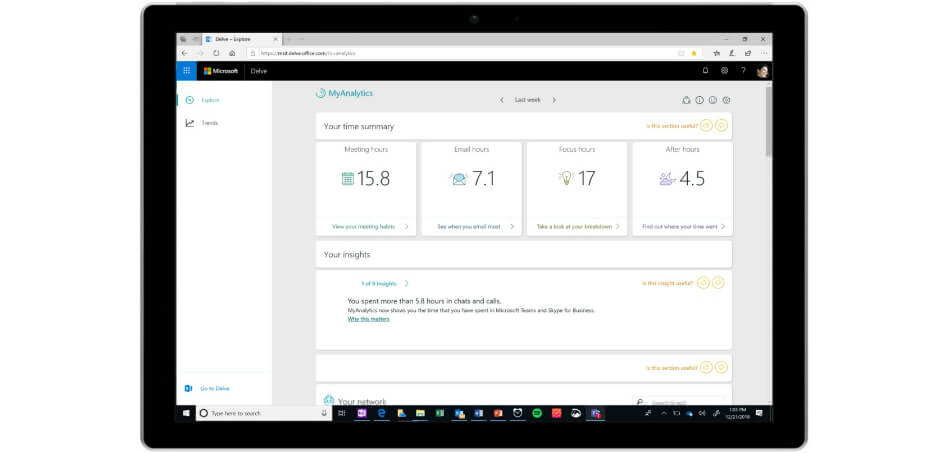
Task: Go to the previous week
Action: [502, 100]
